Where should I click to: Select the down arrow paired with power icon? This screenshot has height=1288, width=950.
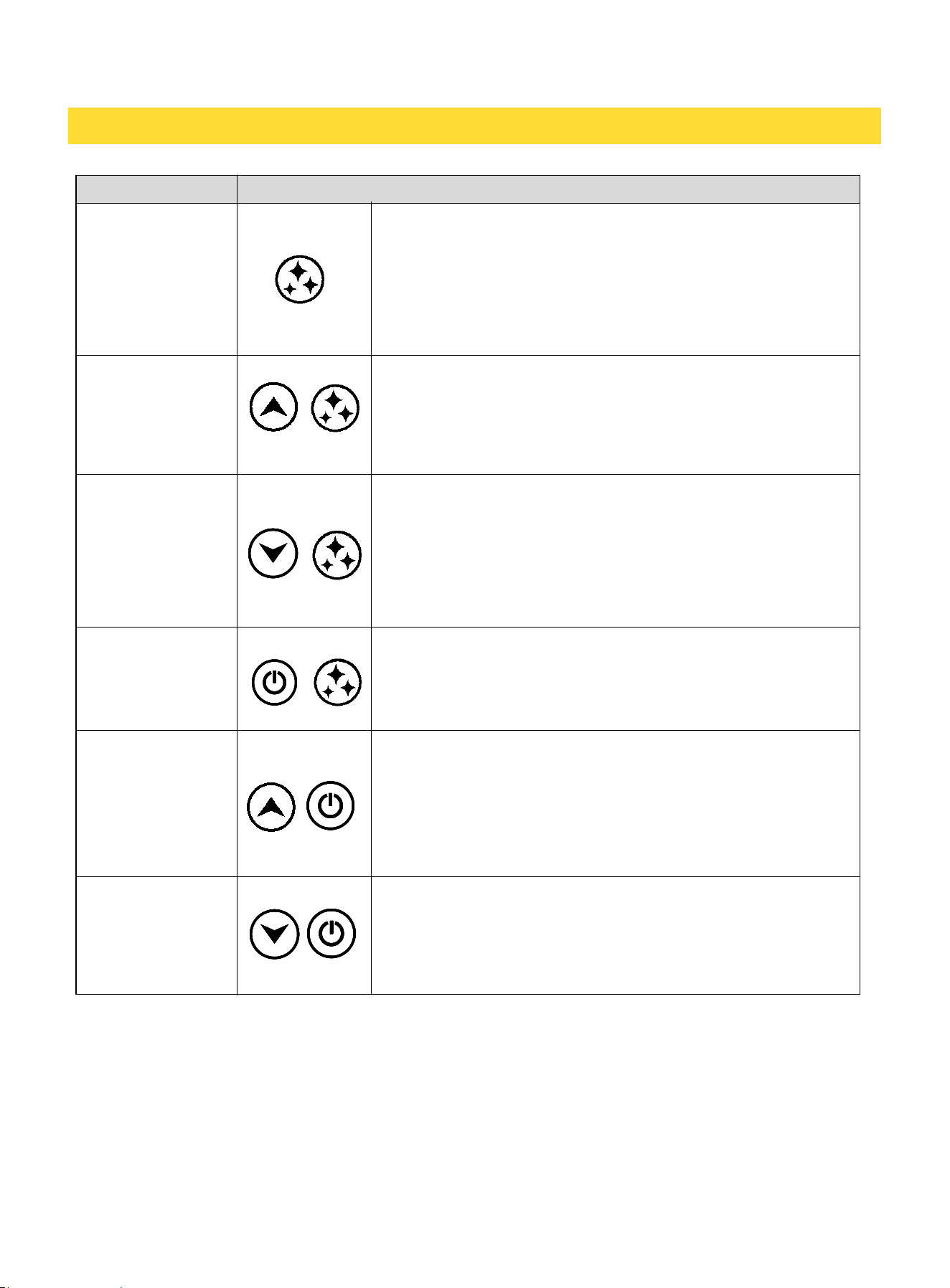point(274,934)
